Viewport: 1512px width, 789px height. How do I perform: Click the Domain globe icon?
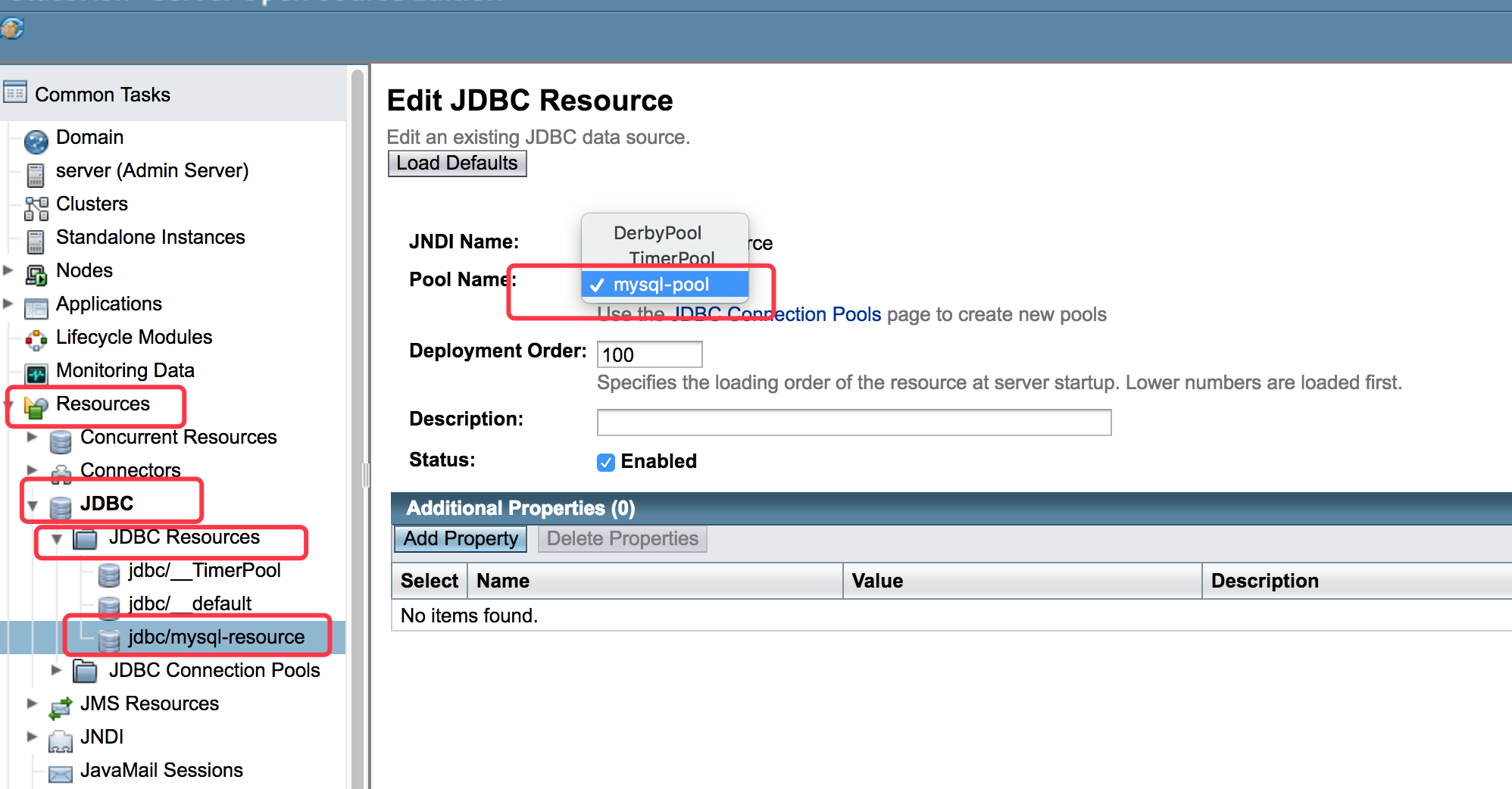tap(36, 141)
